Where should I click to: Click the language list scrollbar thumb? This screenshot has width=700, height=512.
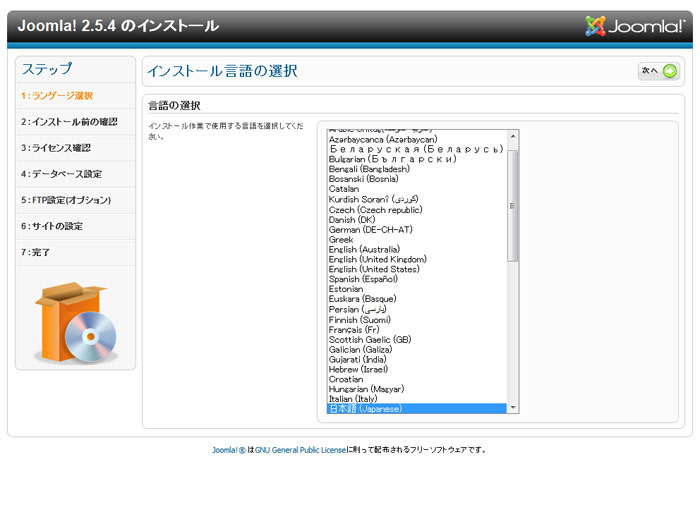tap(513, 205)
